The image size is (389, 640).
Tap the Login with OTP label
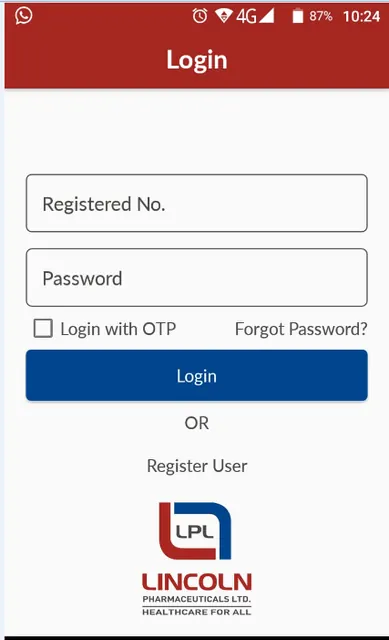click(118, 329)
